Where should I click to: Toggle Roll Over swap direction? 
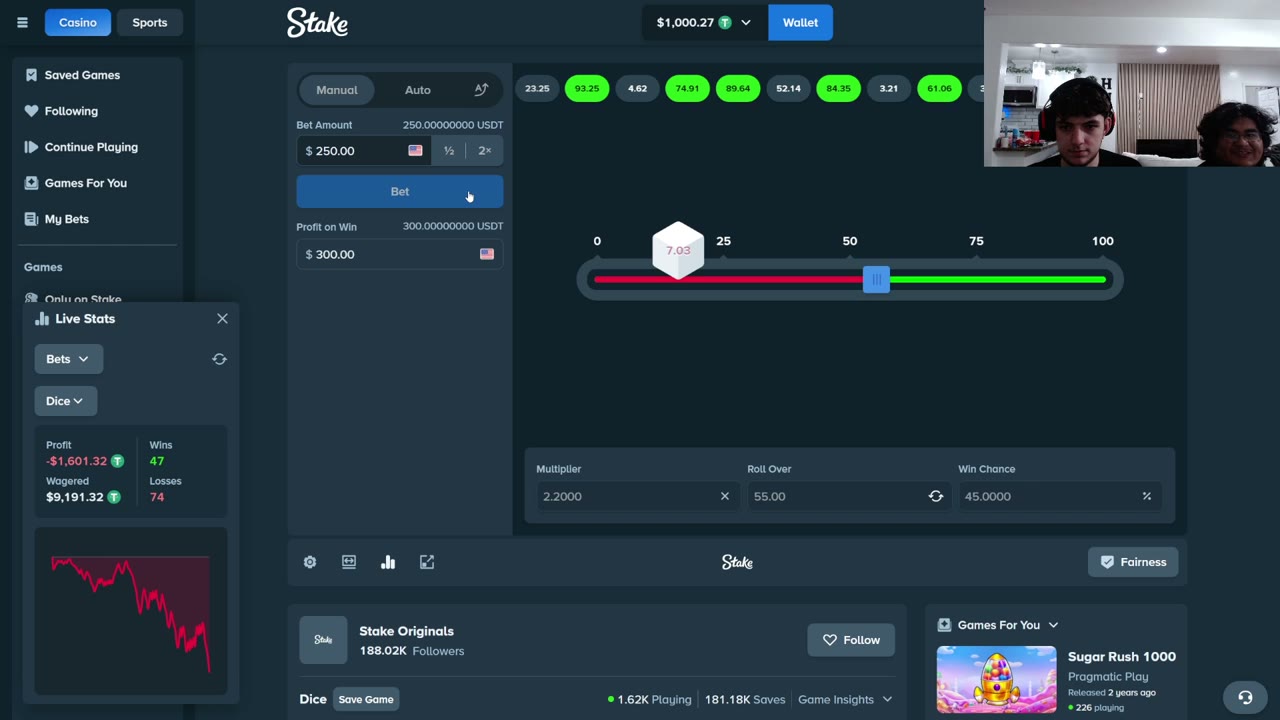point(936,496)
